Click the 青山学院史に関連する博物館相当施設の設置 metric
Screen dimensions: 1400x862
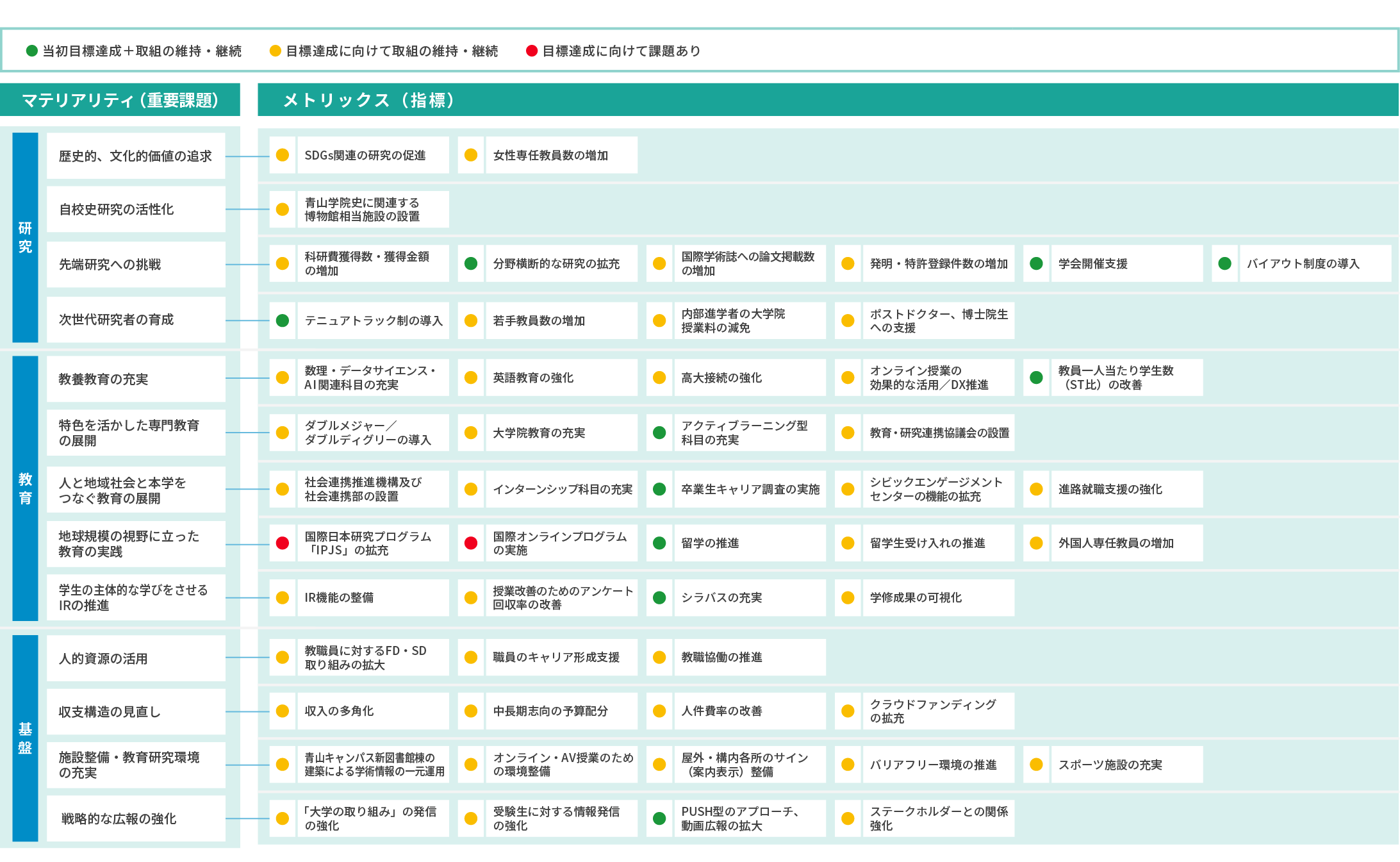coord(373,210)
